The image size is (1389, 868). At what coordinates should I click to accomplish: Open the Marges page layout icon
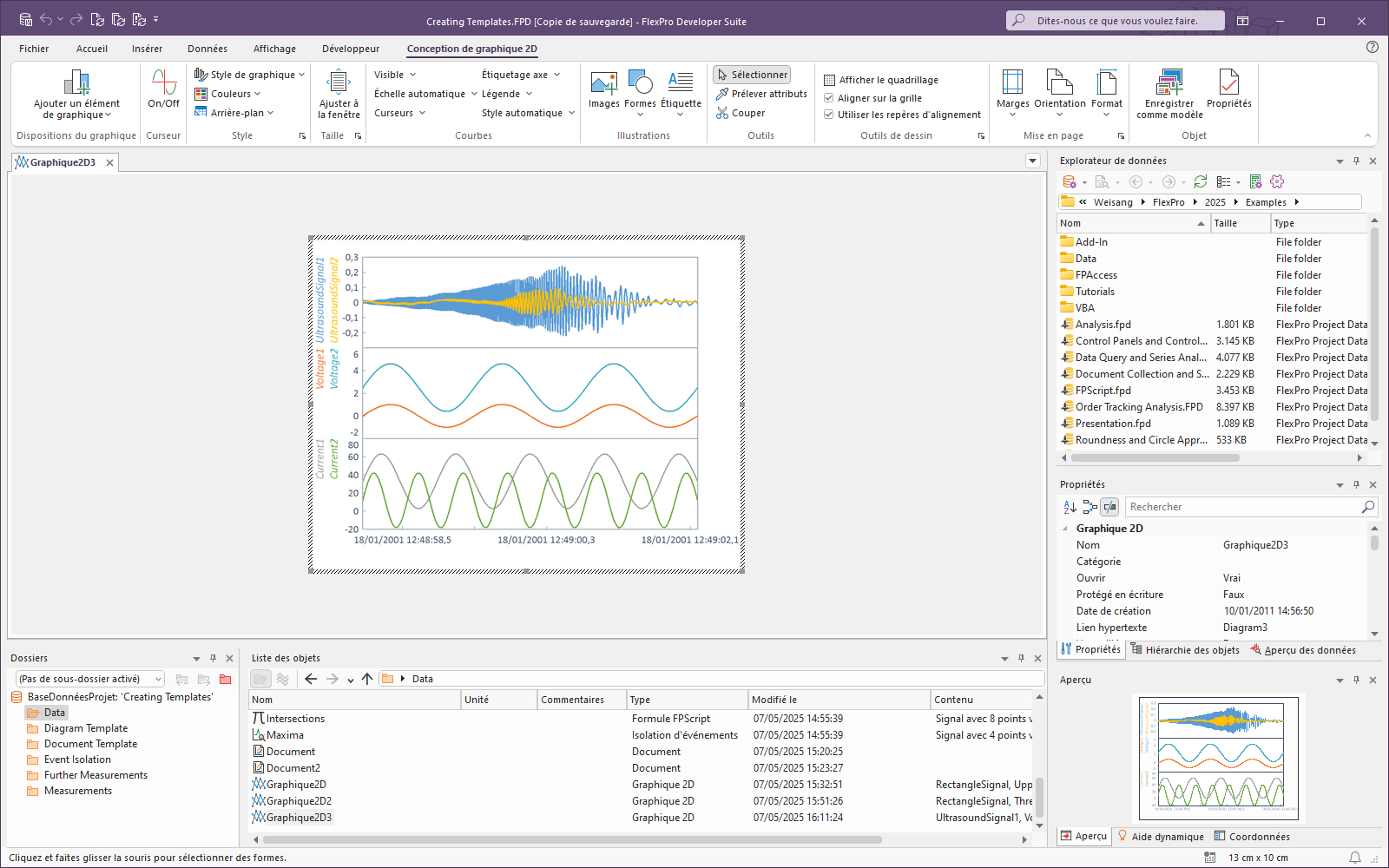(1012, 83)
